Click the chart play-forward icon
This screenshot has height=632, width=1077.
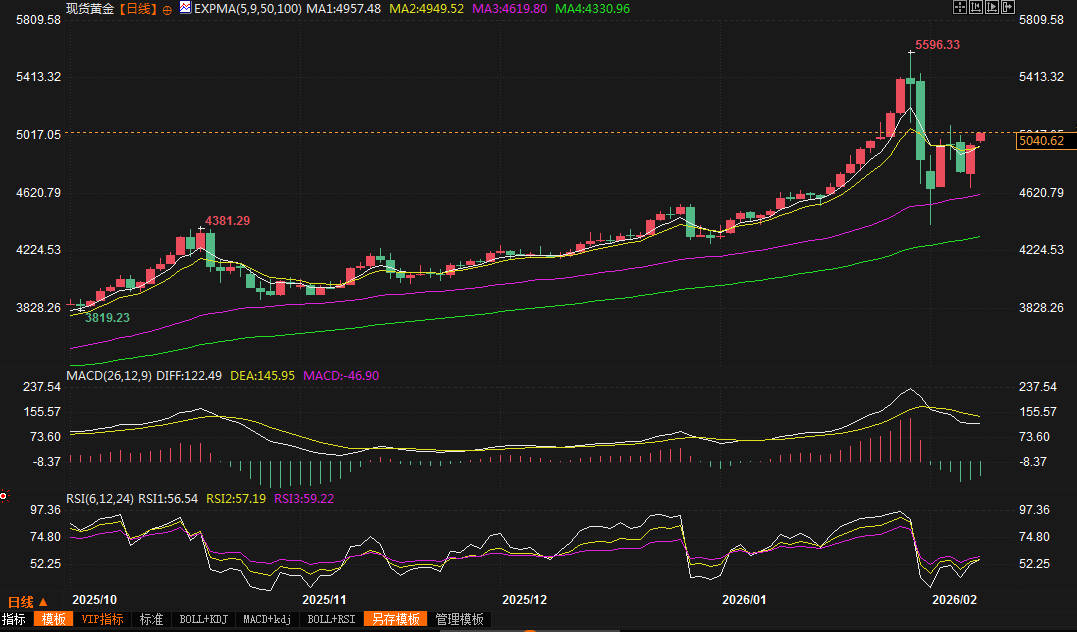(992, 7)
